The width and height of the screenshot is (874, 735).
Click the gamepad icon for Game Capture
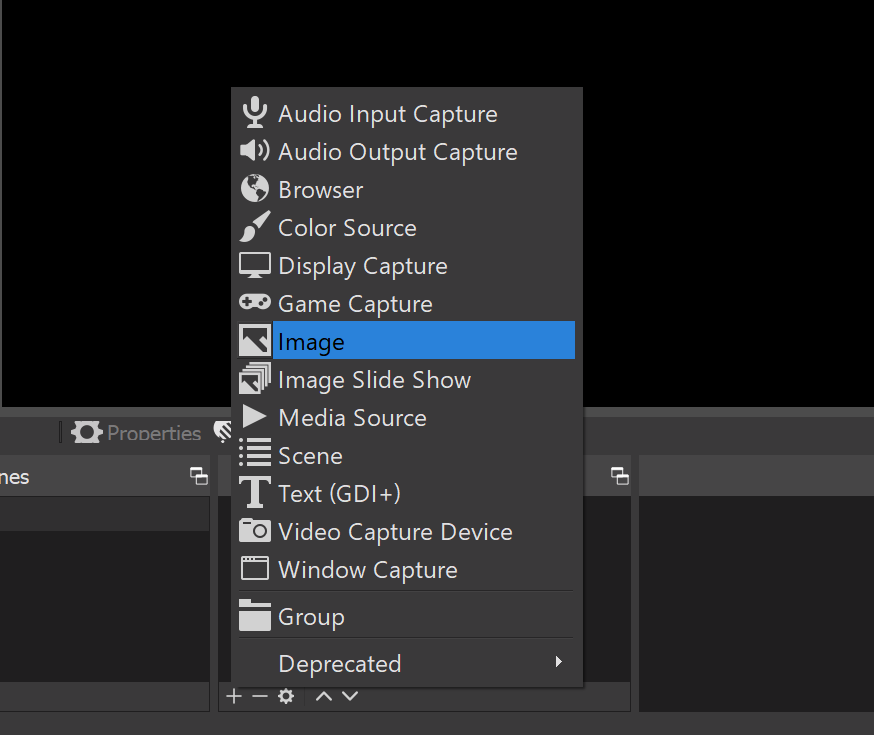coord(255,302)
